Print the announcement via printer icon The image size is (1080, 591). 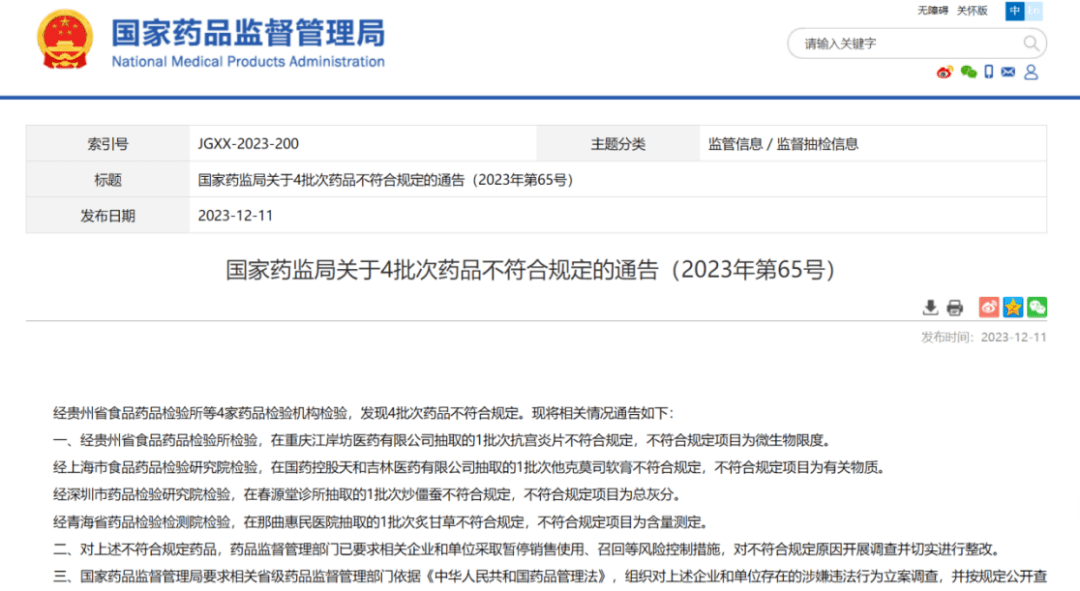(x=955, y=307)
